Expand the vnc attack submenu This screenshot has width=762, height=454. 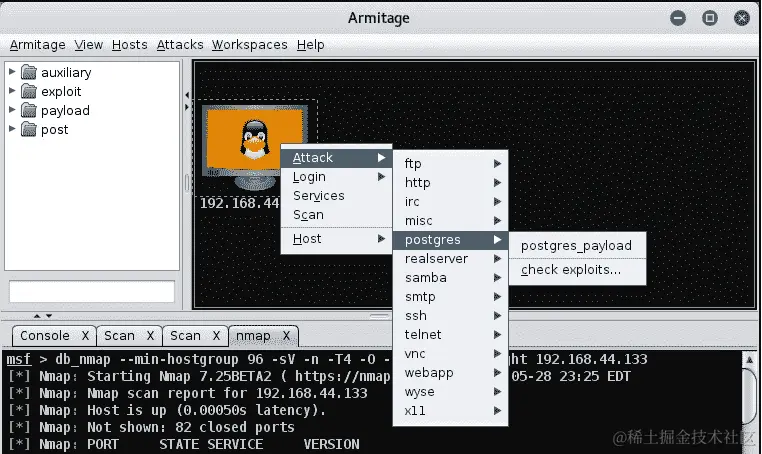450,353
